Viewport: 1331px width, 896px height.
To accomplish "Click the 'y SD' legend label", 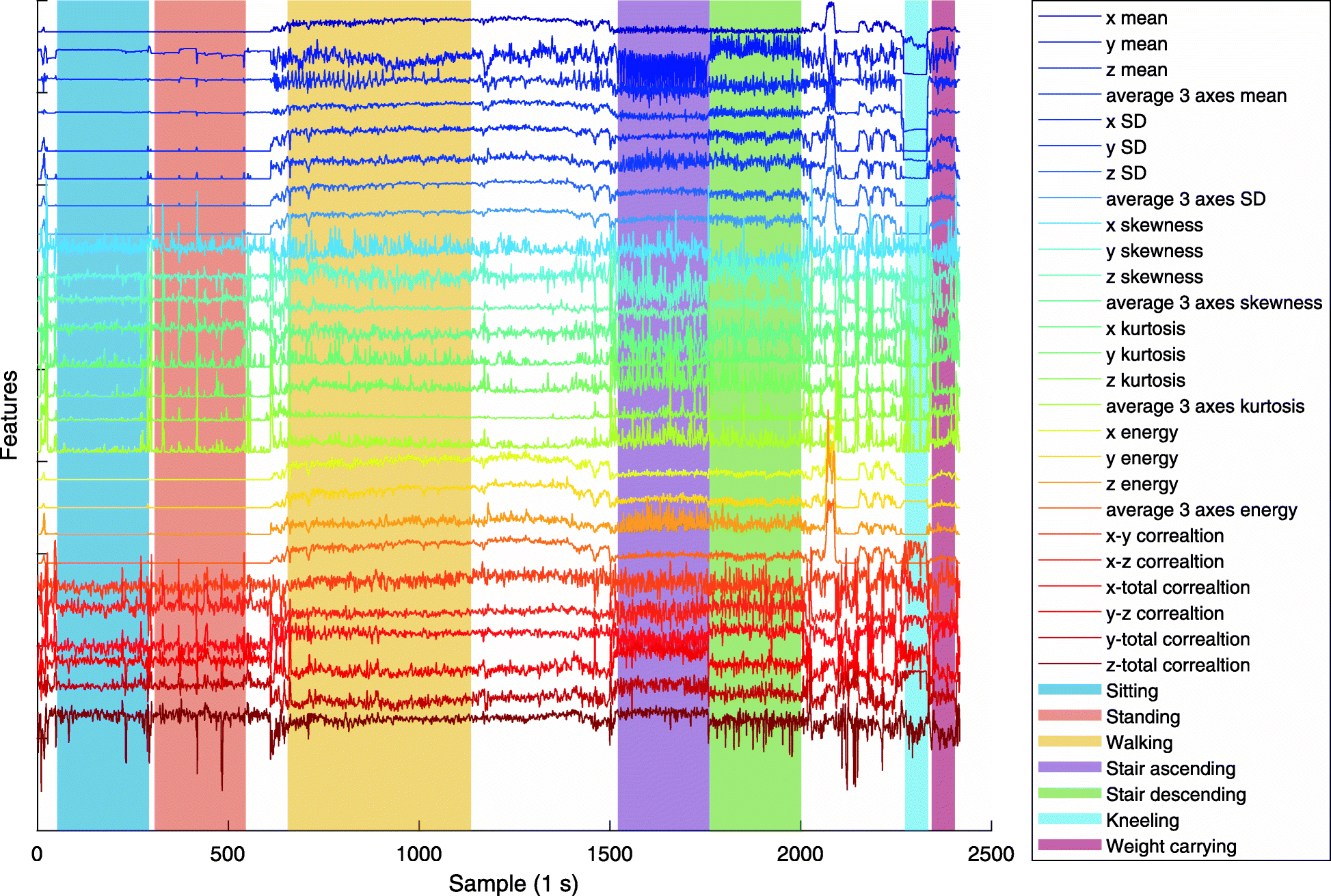I will (x=1126, y=147).
